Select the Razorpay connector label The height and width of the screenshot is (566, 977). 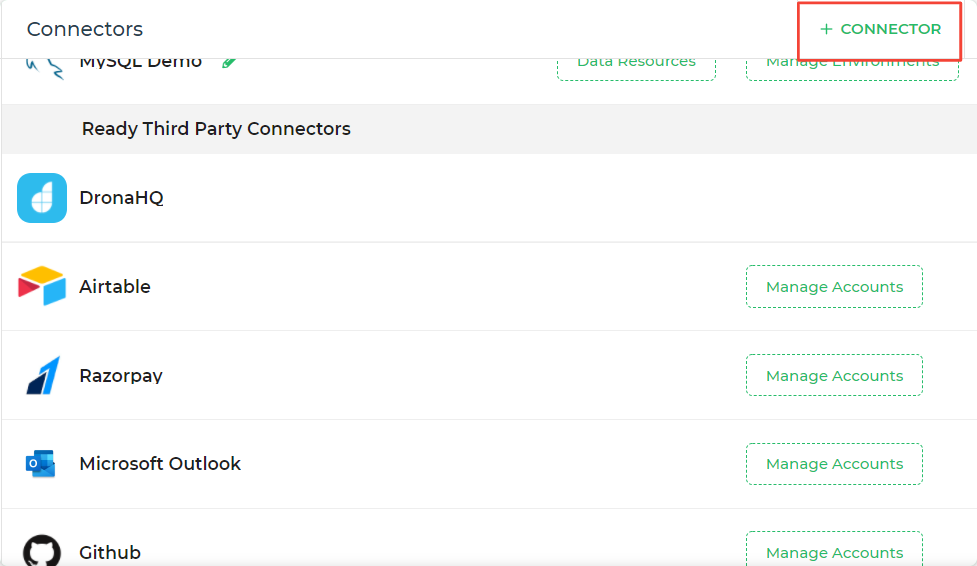pyautogui.click(x=121, y=376)
